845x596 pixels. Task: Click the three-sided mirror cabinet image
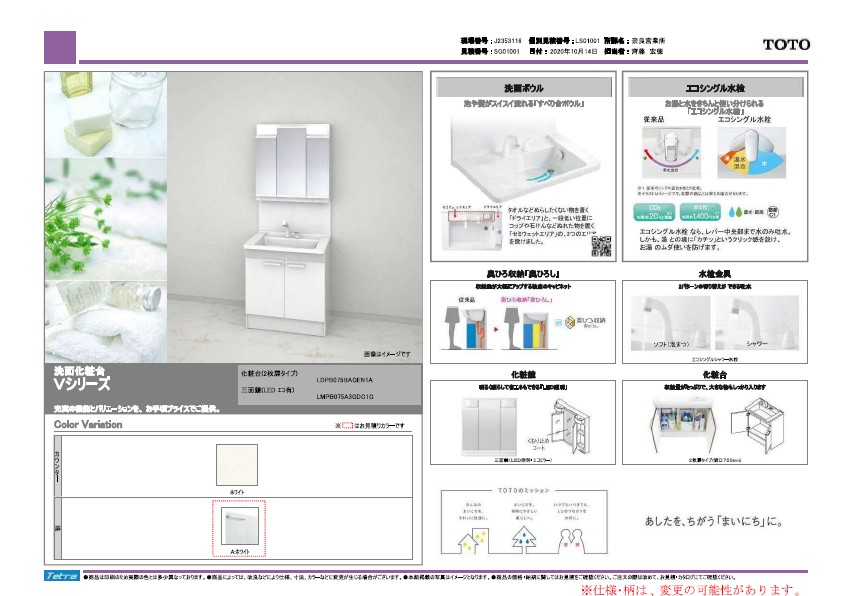(487, 426)
